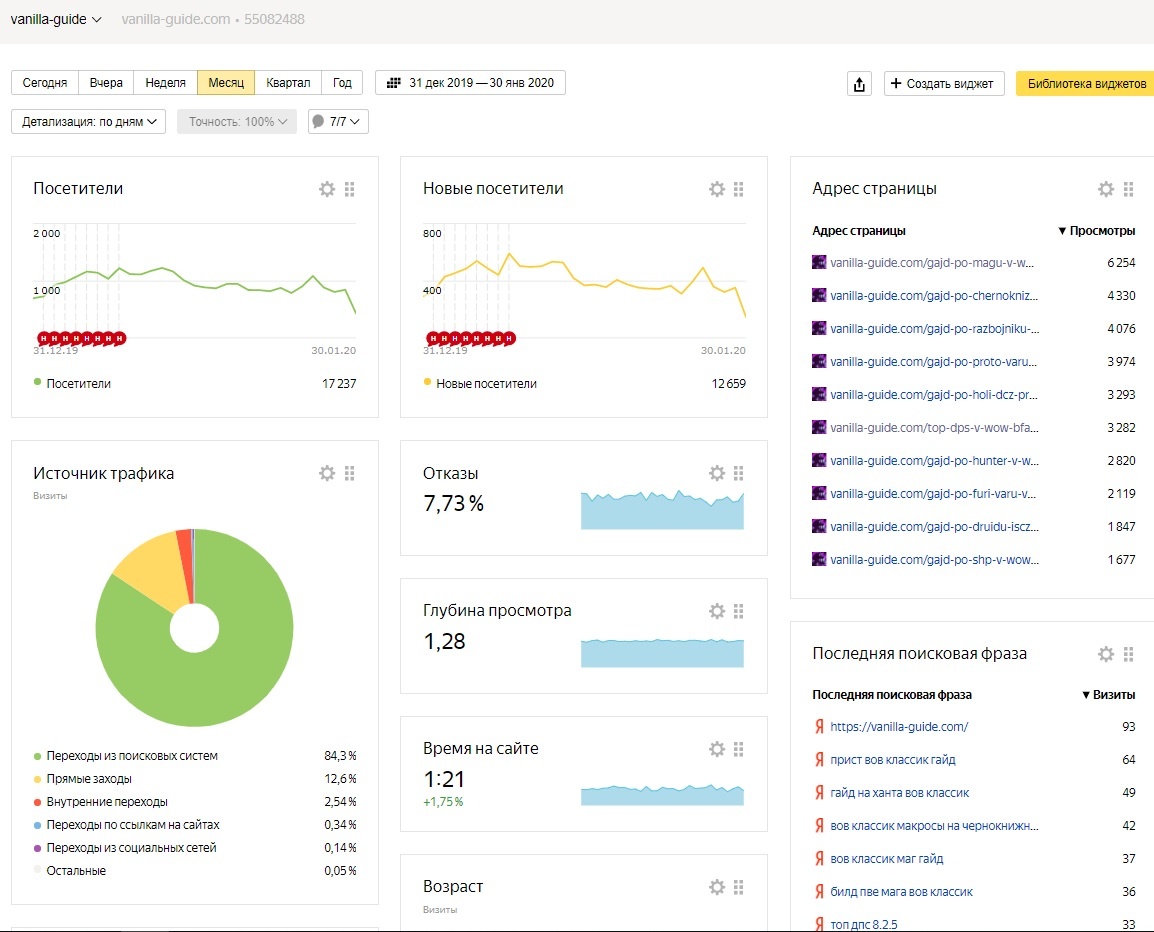1154x932 pixels.
Task: Expand Детализация: по дням dropdown
Action: pos(88,122)
